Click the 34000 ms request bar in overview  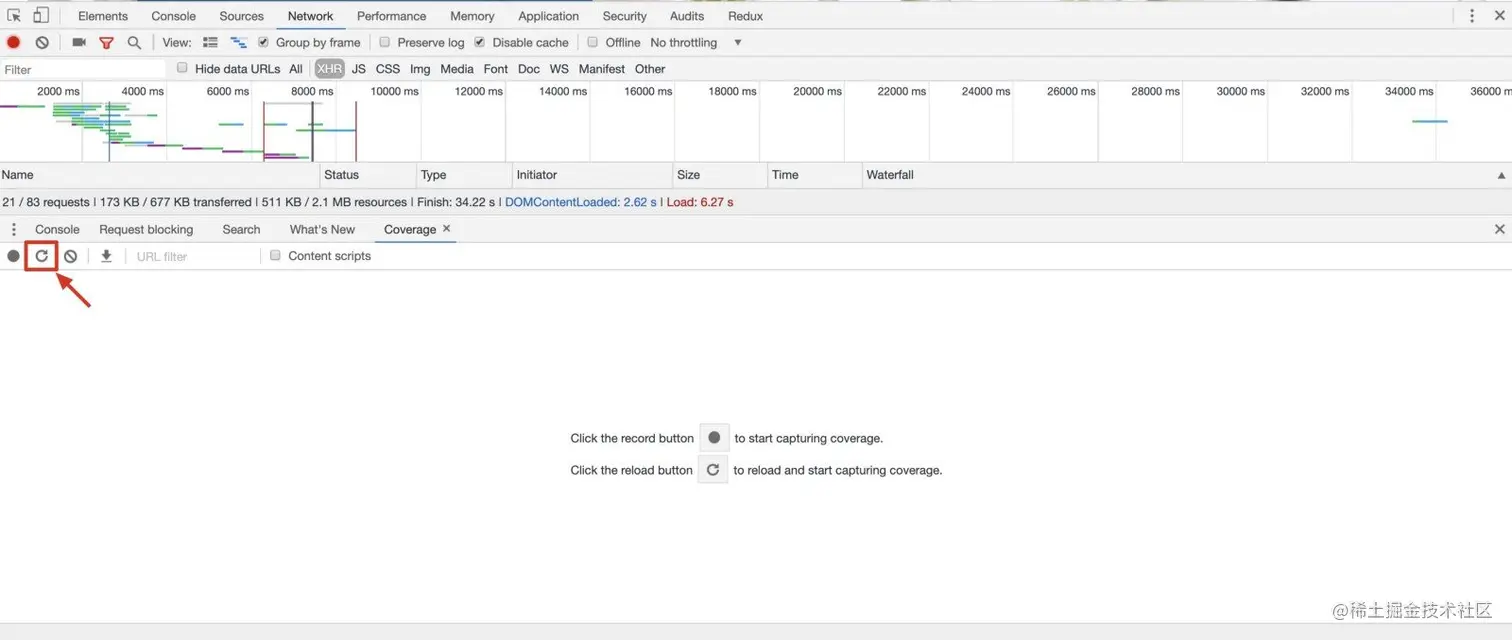pos(1430,121)
